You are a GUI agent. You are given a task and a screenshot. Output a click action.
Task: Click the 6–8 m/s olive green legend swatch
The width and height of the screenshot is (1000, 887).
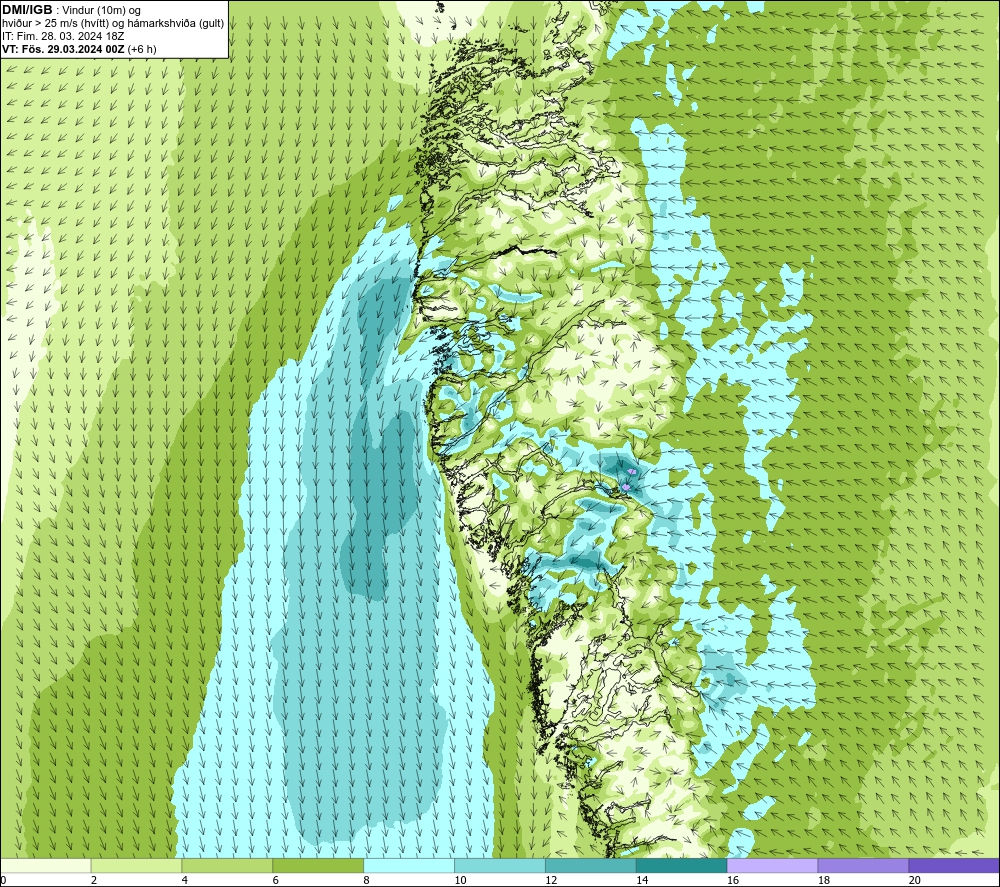tap(318, 865)
